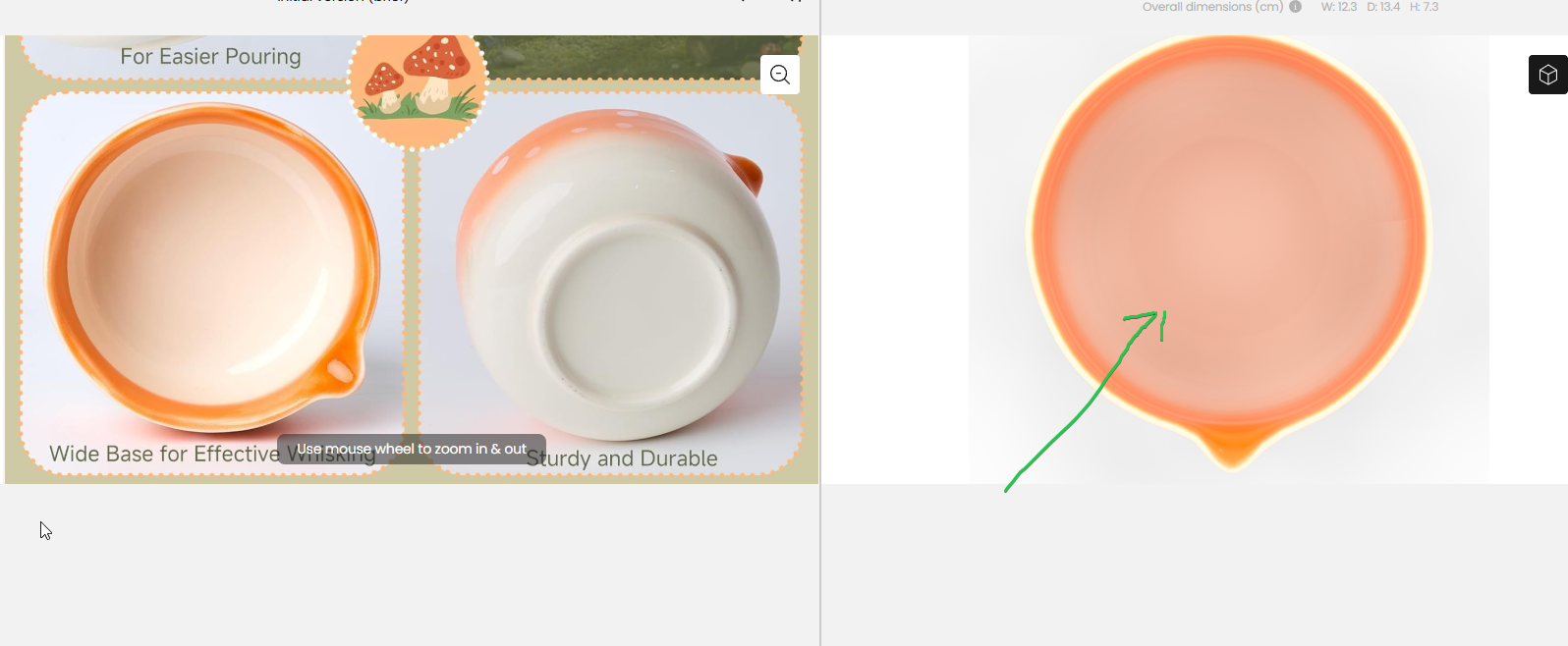Click the zoom-out magnifier icon
1568x646 pixels.
(x=780, y=75)
